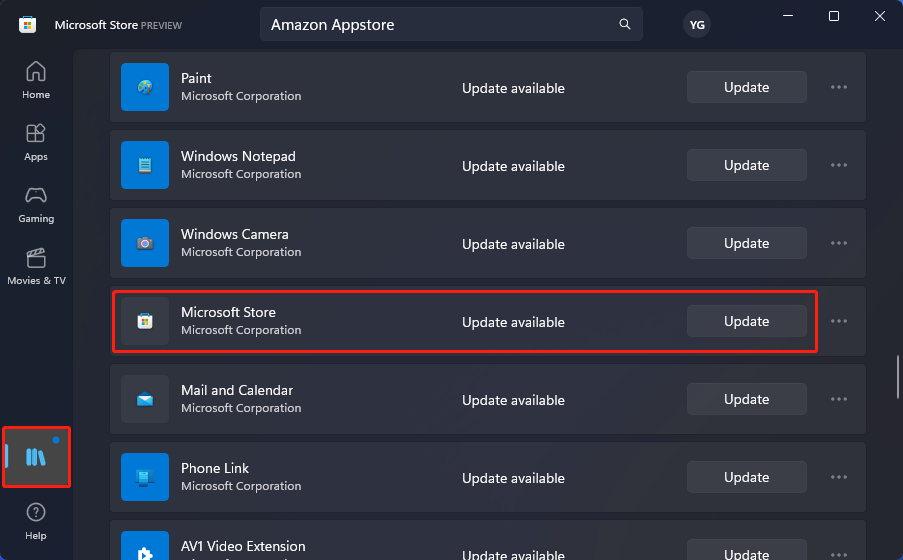This screenshot has width=903, height=560.
Task: Update the Paint app
Action: pyautogui.click(x=746, y=87)
